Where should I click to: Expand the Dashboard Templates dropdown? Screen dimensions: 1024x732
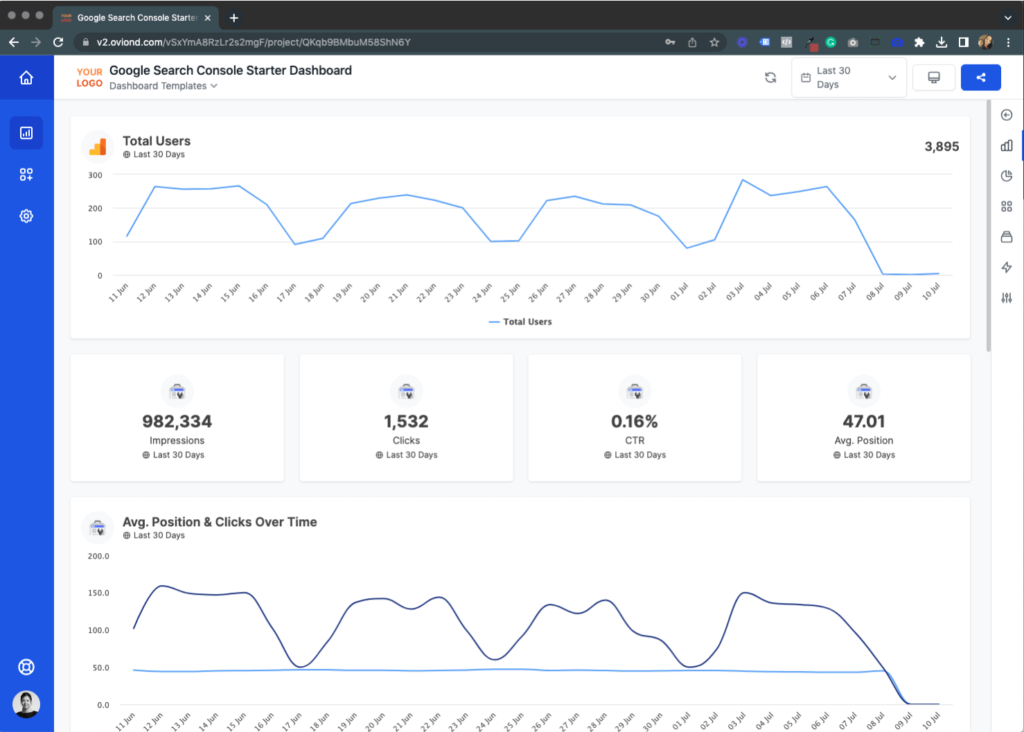[163, 86]
